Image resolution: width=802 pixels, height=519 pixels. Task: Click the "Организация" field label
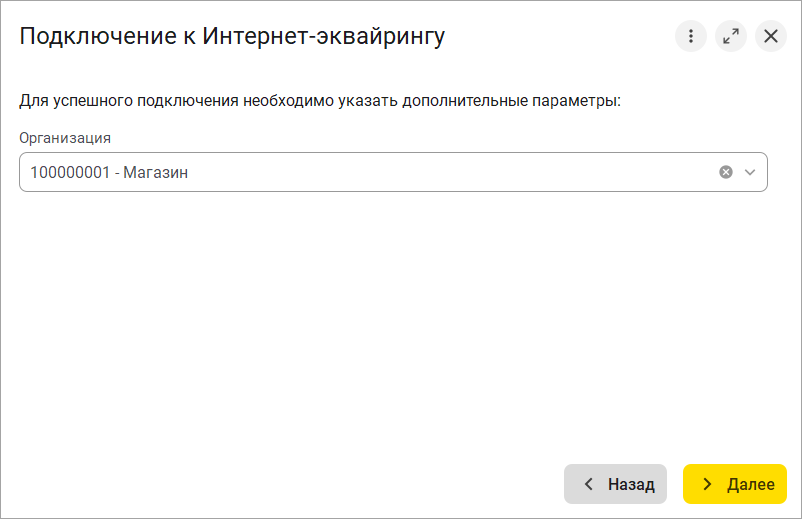pos(65,138)
